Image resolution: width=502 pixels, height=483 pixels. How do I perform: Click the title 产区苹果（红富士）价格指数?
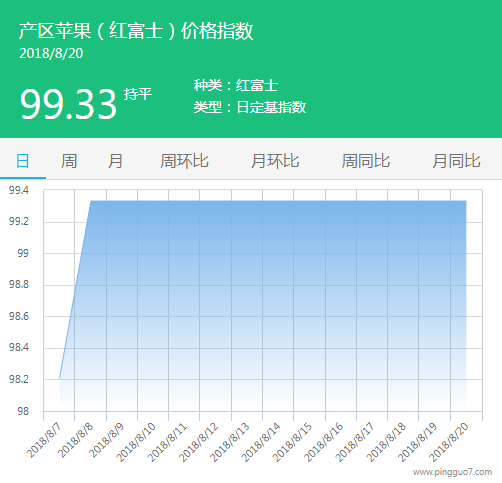(x=136, y=31)
